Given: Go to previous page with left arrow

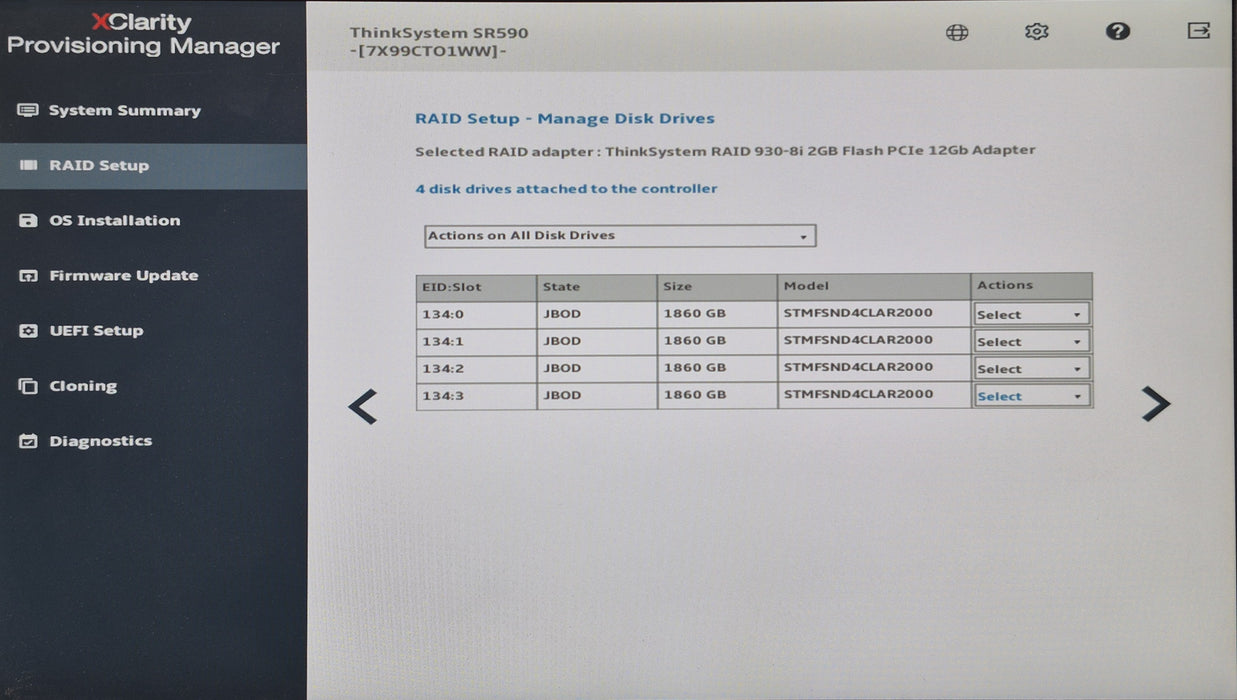Looking at the screenshot, I should click(x=362, y=406).
